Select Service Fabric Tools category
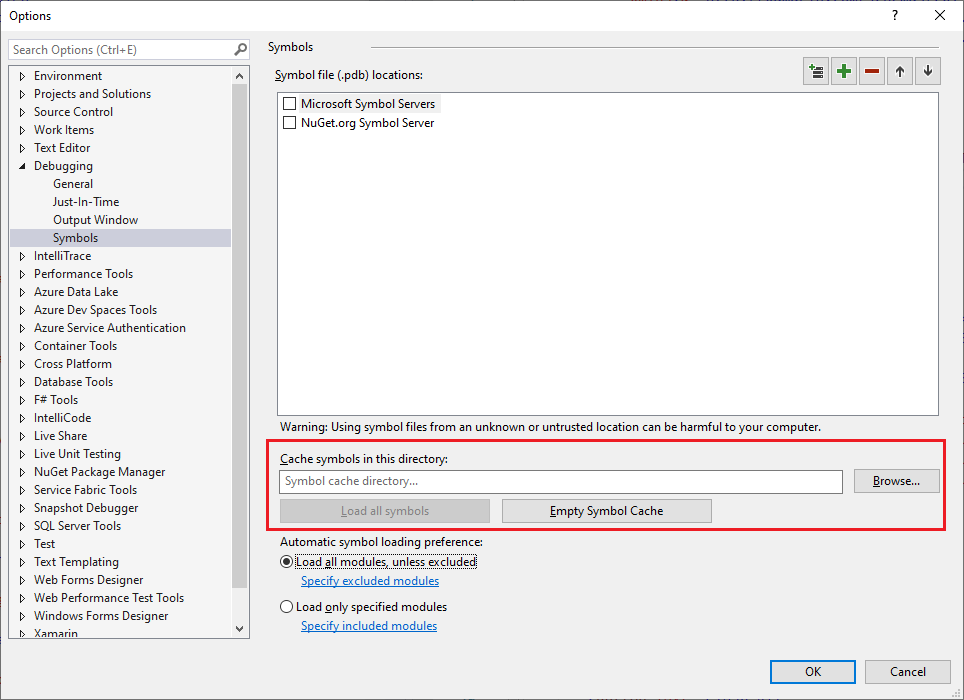This screenshot has height=700, width=964. 85,490
